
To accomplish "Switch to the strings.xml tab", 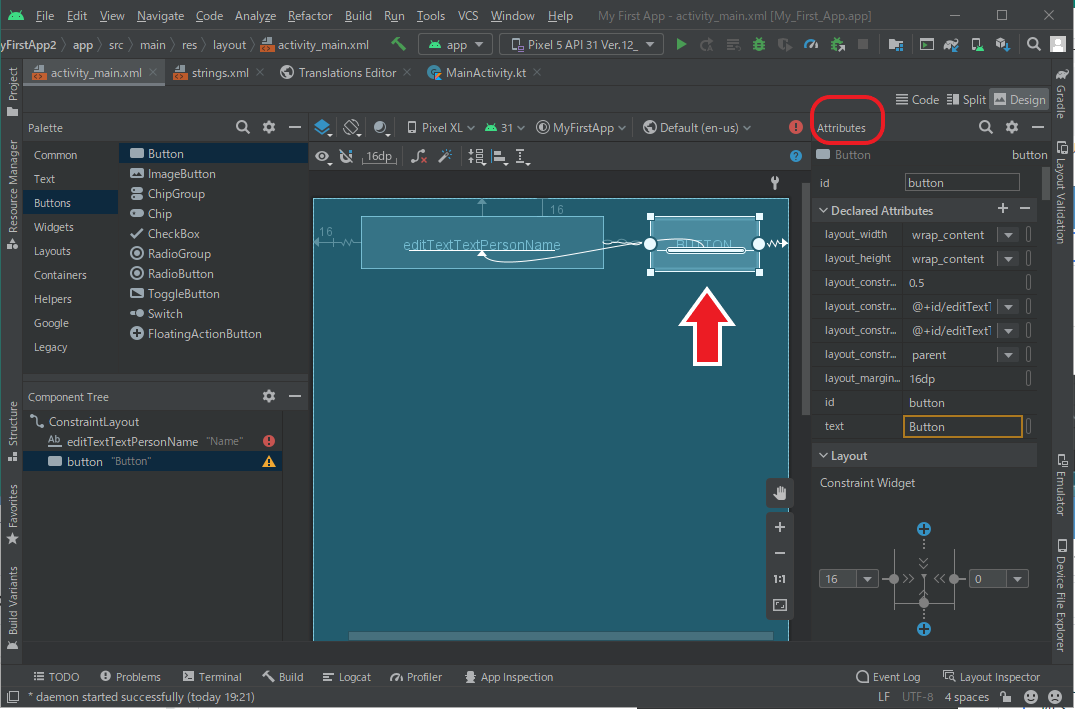I will pyautogui.click(x=219, y=73).
